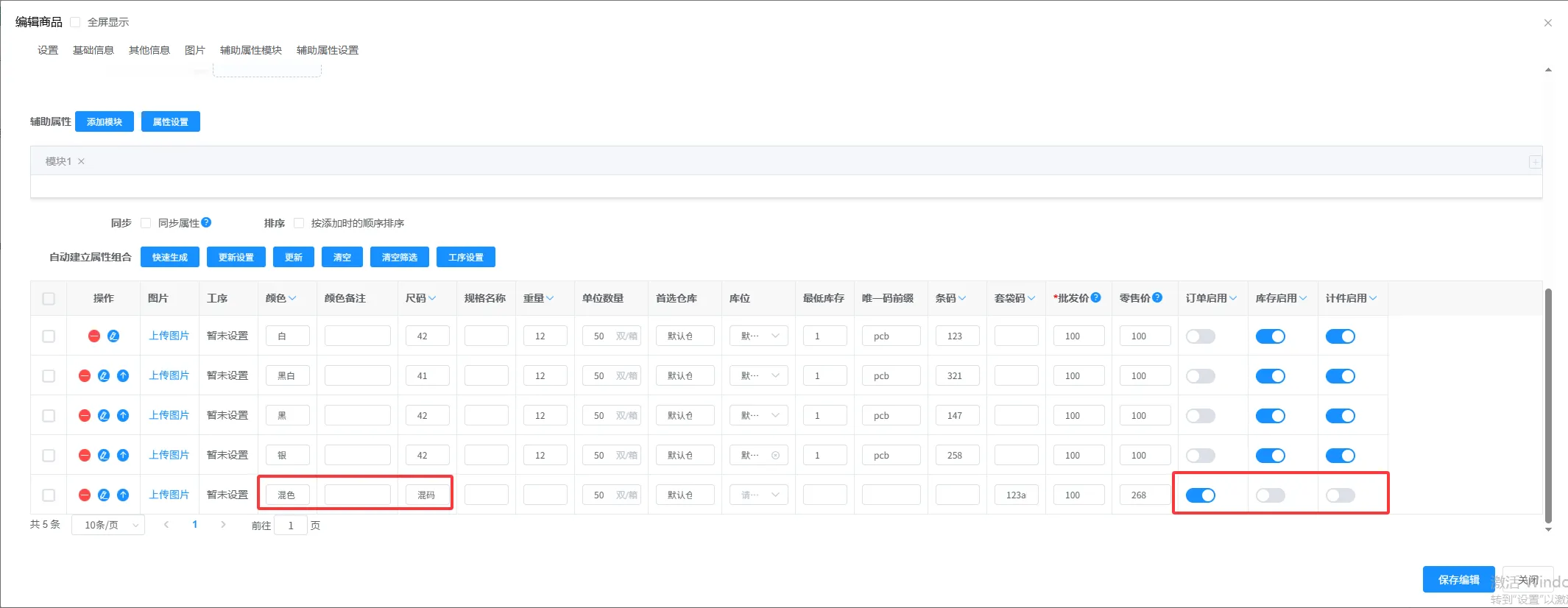
Task: Open the 库位 dropdown in the 混色 row
Action: coord(759,495)
